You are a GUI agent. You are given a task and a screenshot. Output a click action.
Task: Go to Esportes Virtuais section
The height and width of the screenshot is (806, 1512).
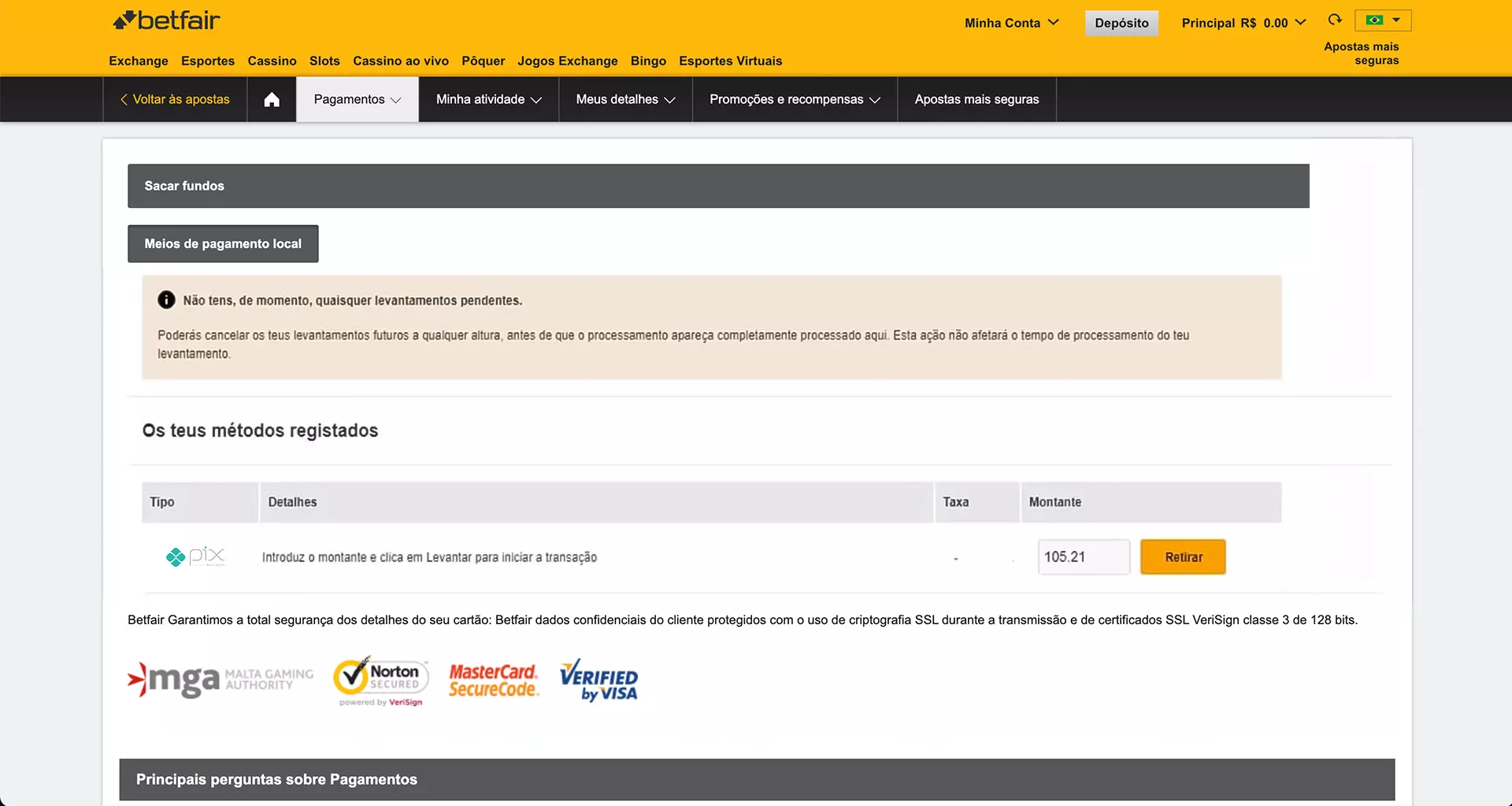pyautogui.click(x=731, y=61)
